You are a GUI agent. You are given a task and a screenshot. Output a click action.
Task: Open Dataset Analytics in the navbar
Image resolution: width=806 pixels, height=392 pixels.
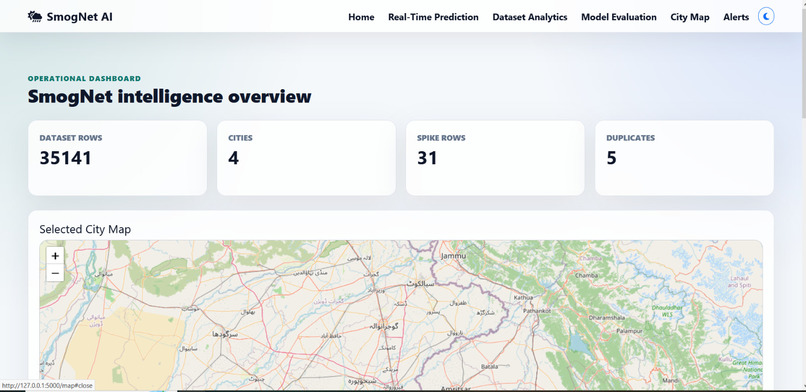(x=530, y=17)
